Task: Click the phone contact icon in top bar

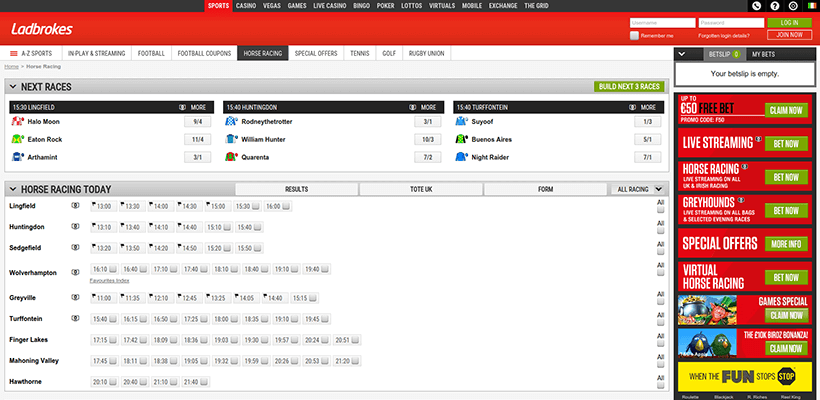Action: 755,6
